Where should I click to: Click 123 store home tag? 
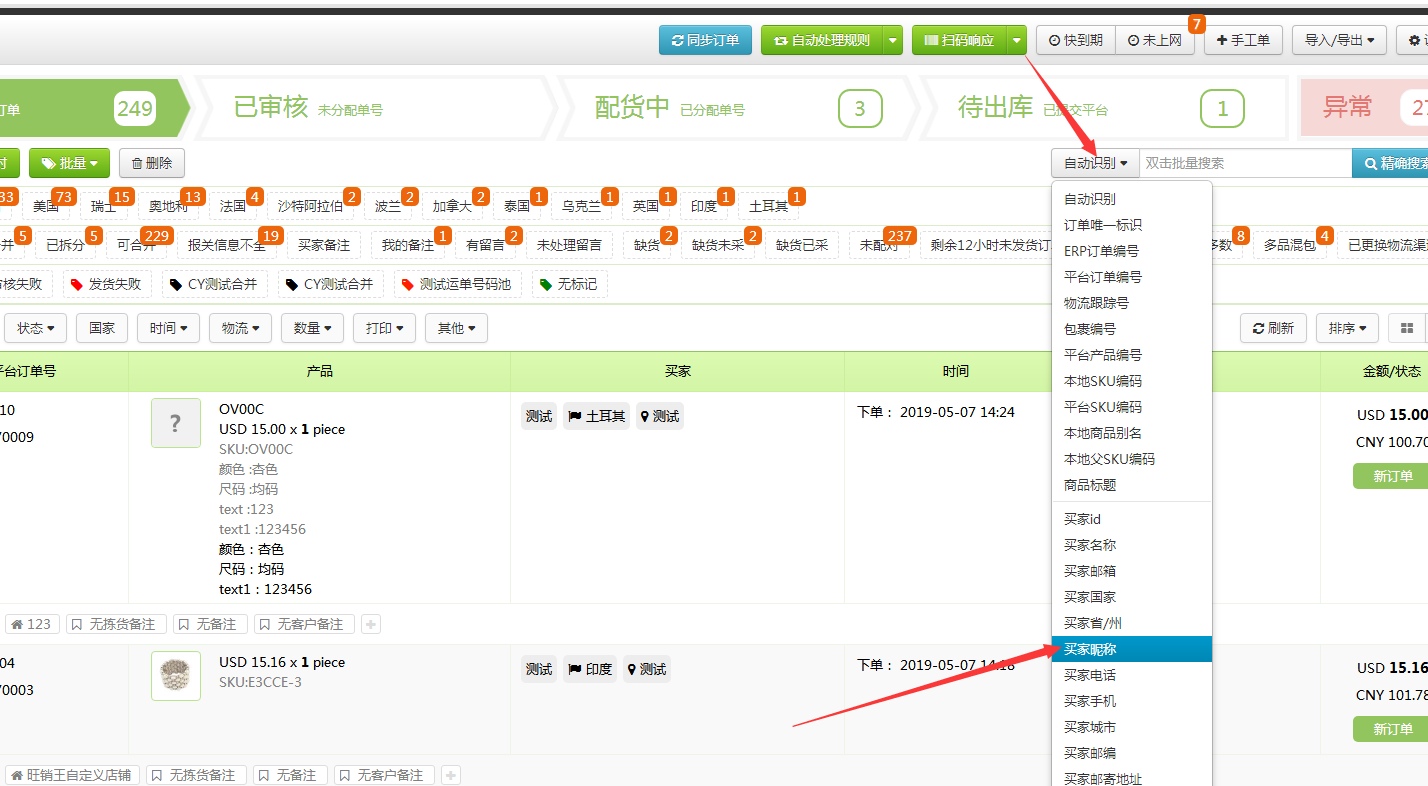(31, 624)
